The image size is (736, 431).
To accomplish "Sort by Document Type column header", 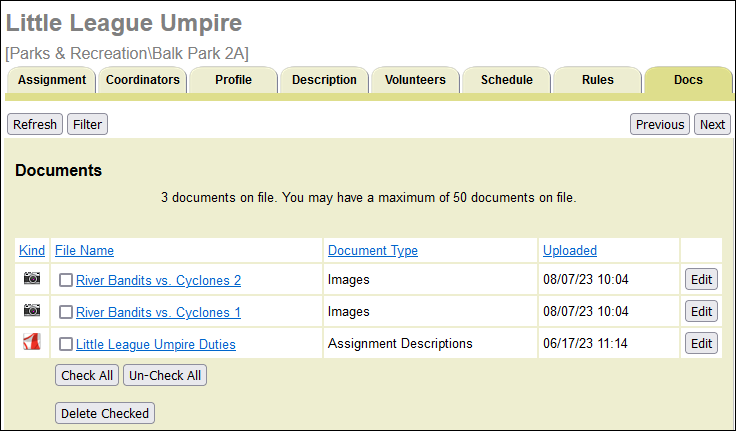I will [372, 250].
